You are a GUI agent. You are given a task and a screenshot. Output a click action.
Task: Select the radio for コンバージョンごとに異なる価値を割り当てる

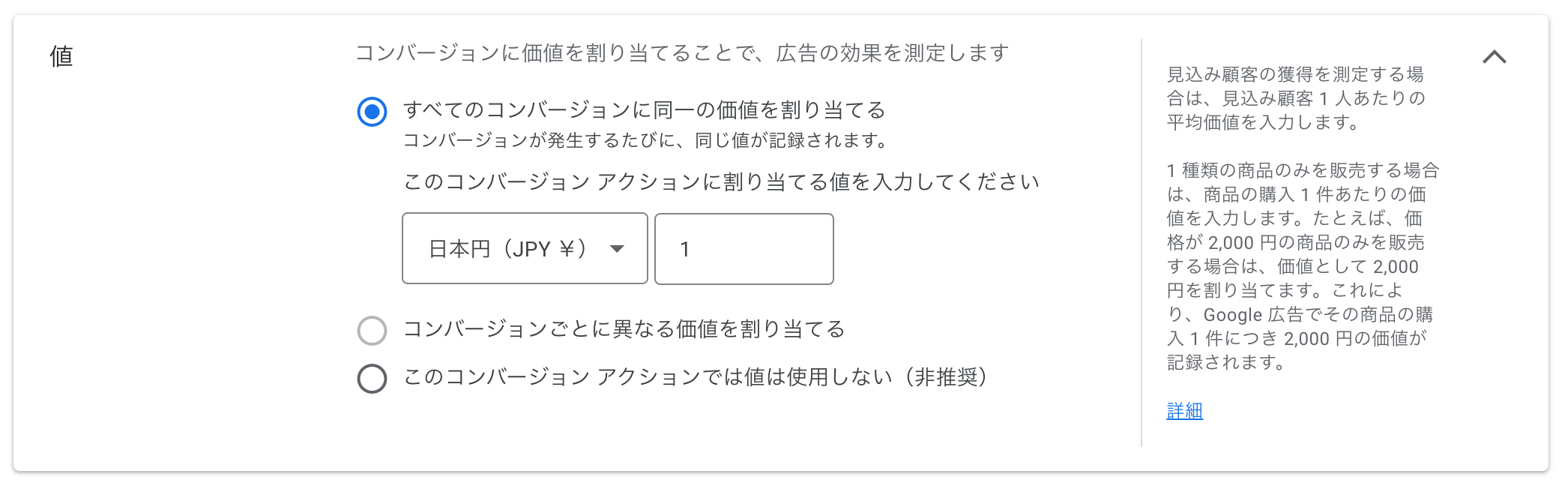[x=372, y=330]
